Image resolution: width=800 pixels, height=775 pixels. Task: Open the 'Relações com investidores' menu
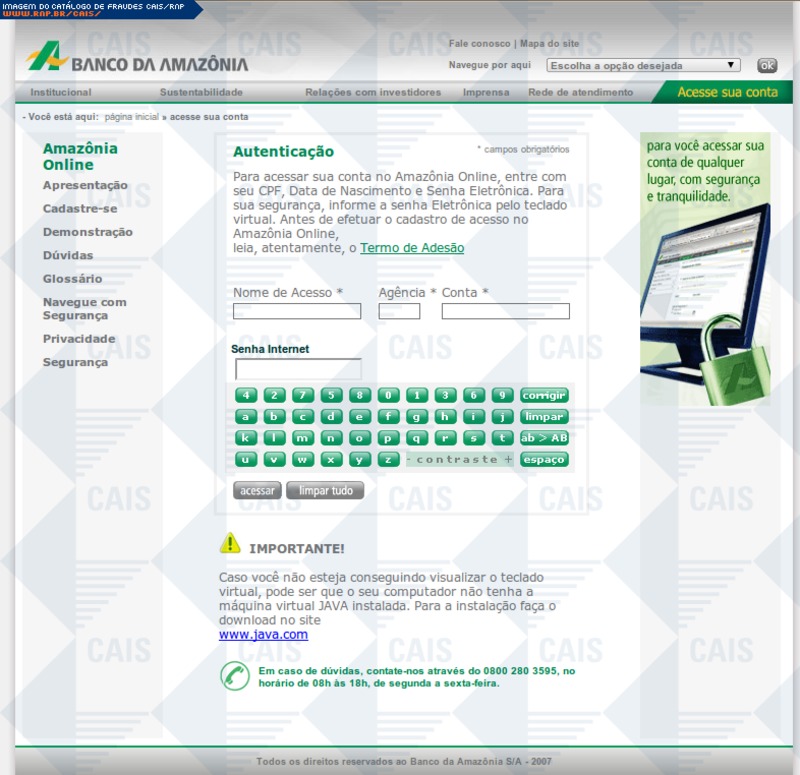click(373, 93)
